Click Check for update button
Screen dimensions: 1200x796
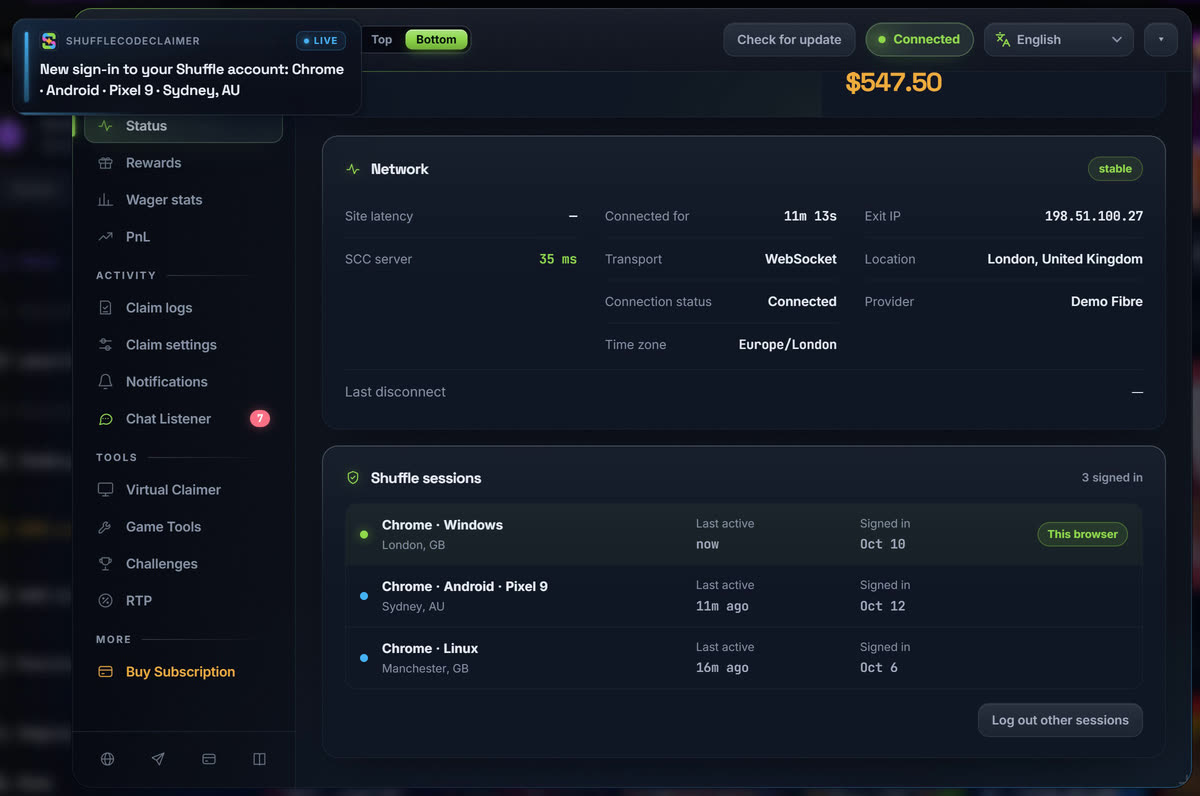(789, 40)
